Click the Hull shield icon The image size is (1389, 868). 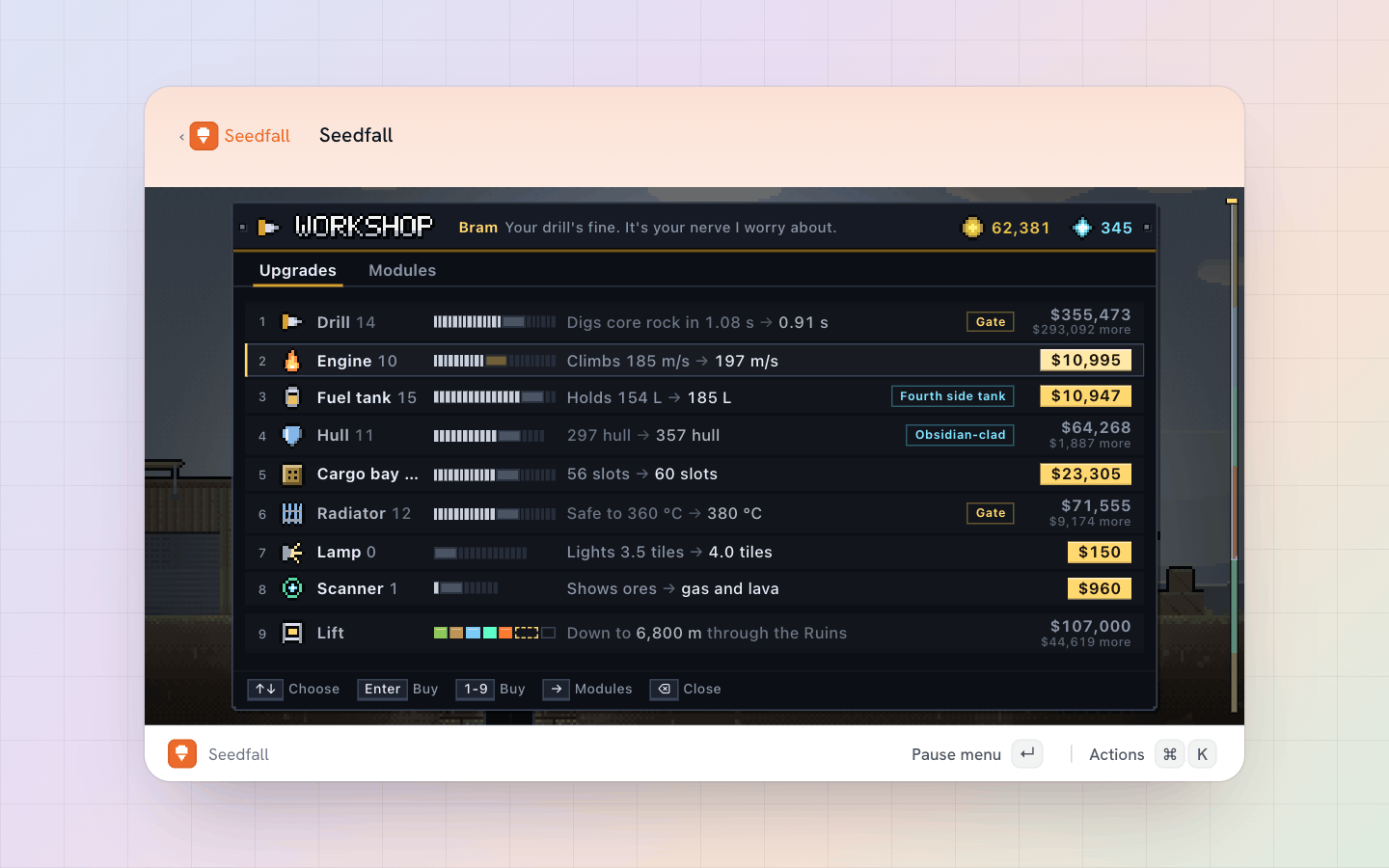click(x=291, y=436)
